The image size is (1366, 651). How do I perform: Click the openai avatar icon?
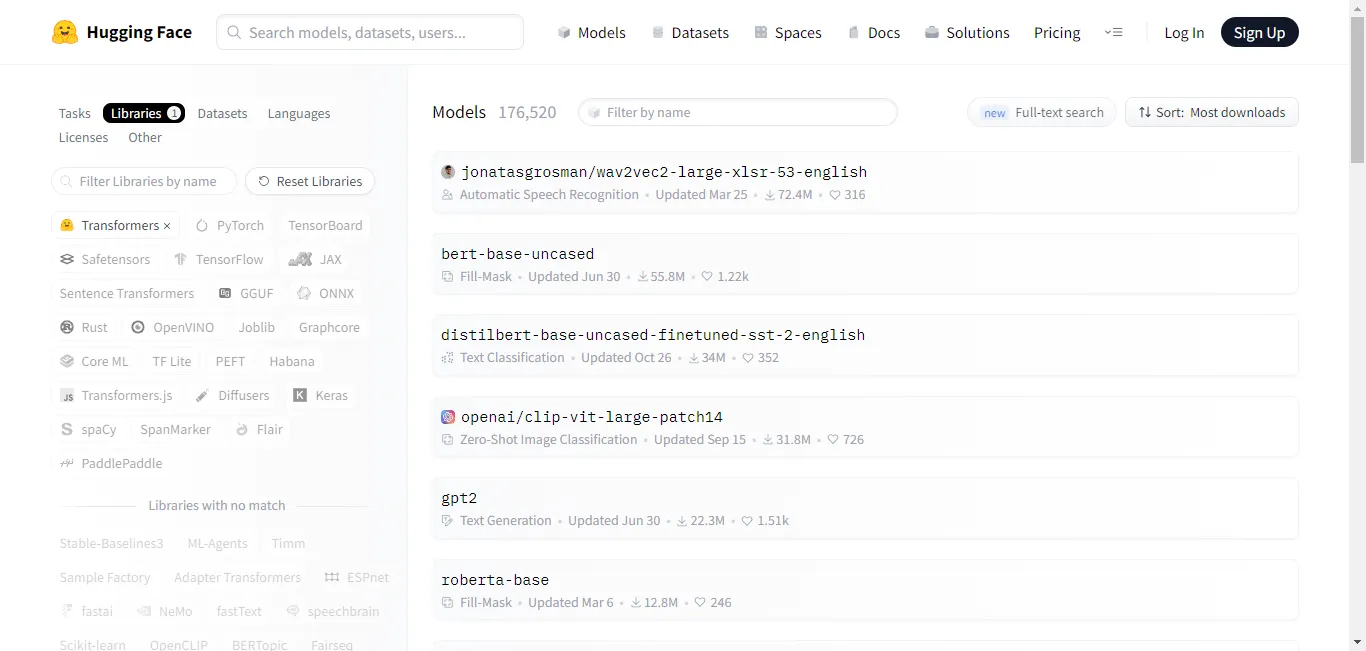click(448, 417)
